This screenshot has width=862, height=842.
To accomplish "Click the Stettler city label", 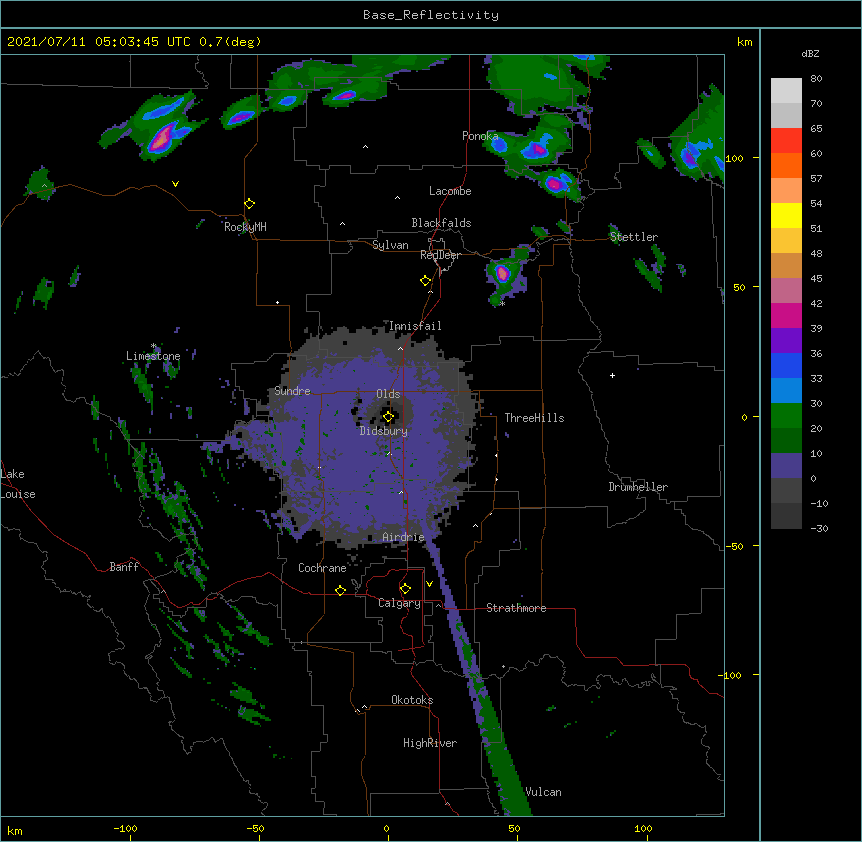I will [x=634, y=237].
